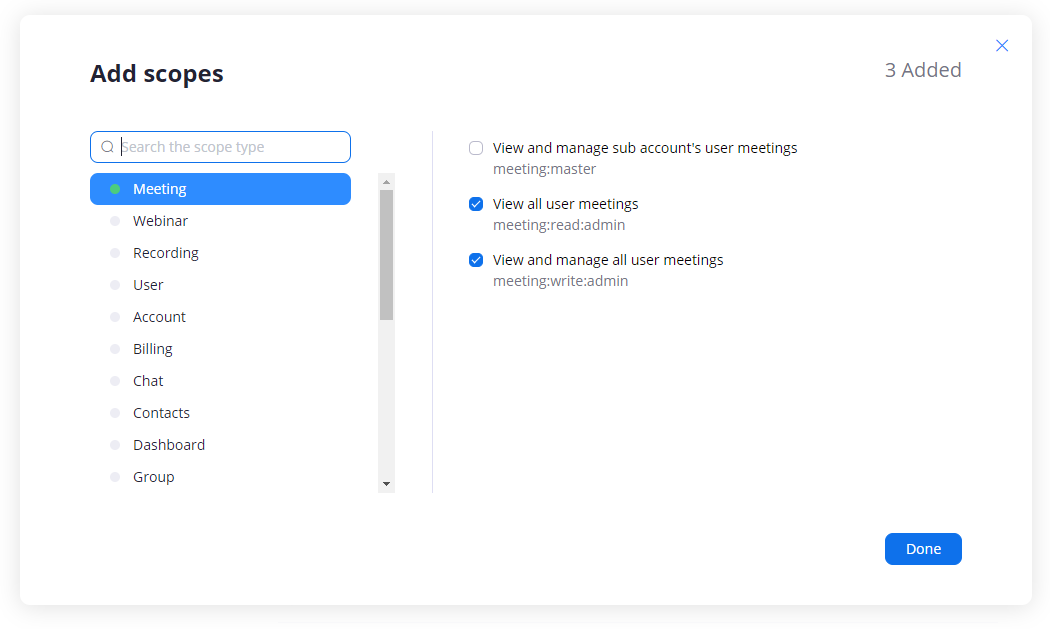Click the meeting:write:admin scope identifier text
1050x629 pixels.
560,281
